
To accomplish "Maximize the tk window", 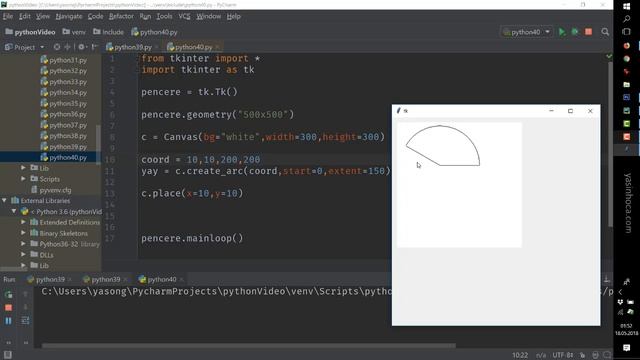I will click(570, 111).
